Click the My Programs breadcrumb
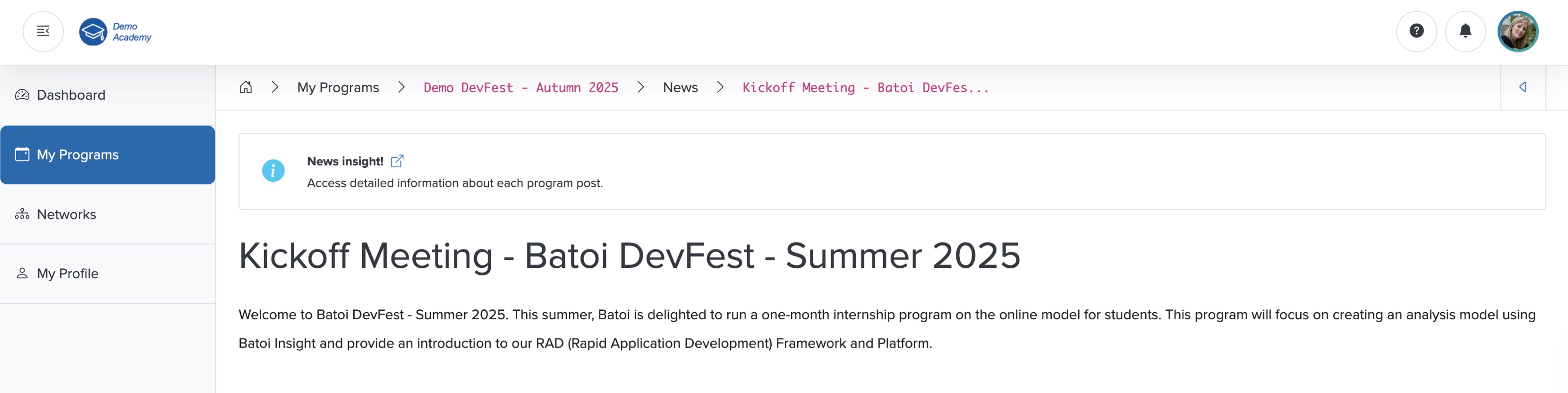Screen dimensions: 1568x393 point(338,87)
